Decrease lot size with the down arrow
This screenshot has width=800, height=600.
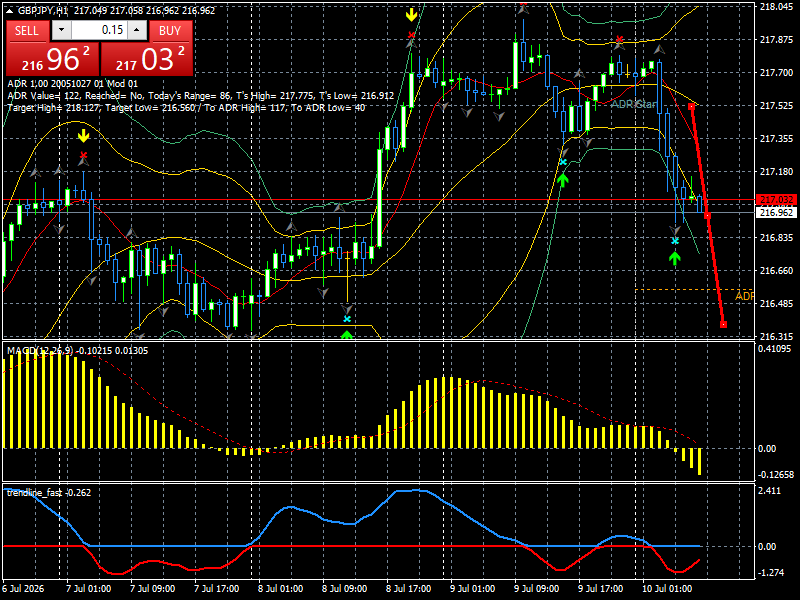point(61,30)
